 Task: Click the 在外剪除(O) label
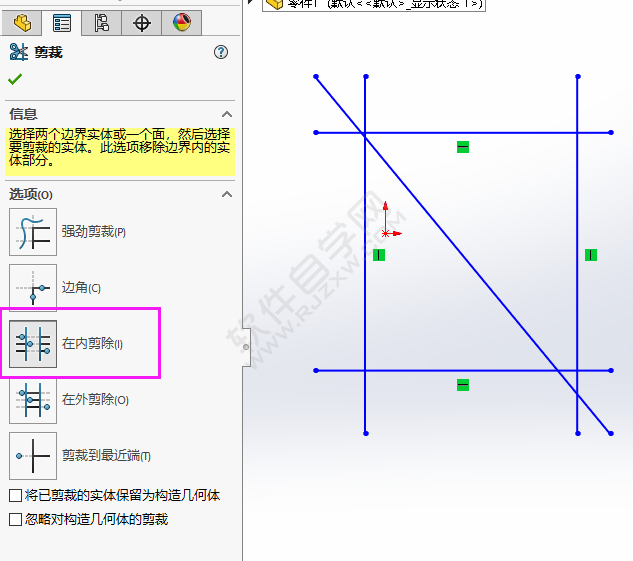pos(95,400)
